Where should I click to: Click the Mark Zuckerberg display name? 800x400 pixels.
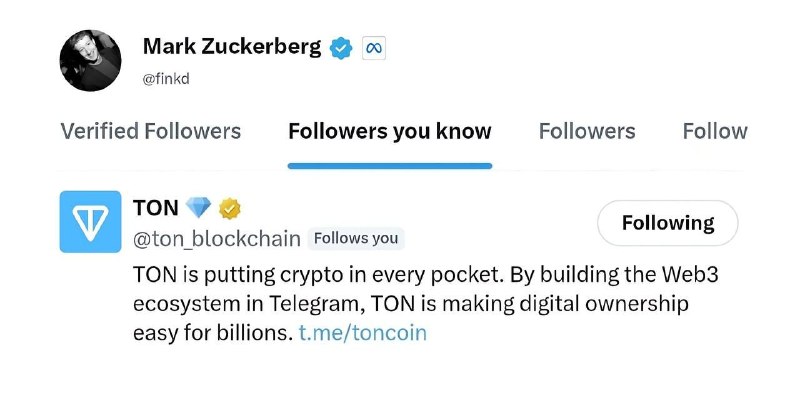click(x=232, y=47)
